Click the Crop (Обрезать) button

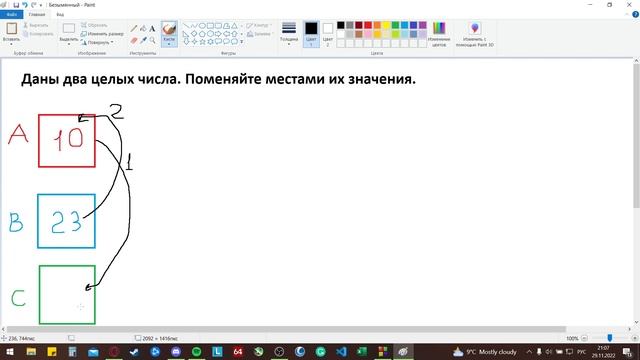[x=94, y=25]
